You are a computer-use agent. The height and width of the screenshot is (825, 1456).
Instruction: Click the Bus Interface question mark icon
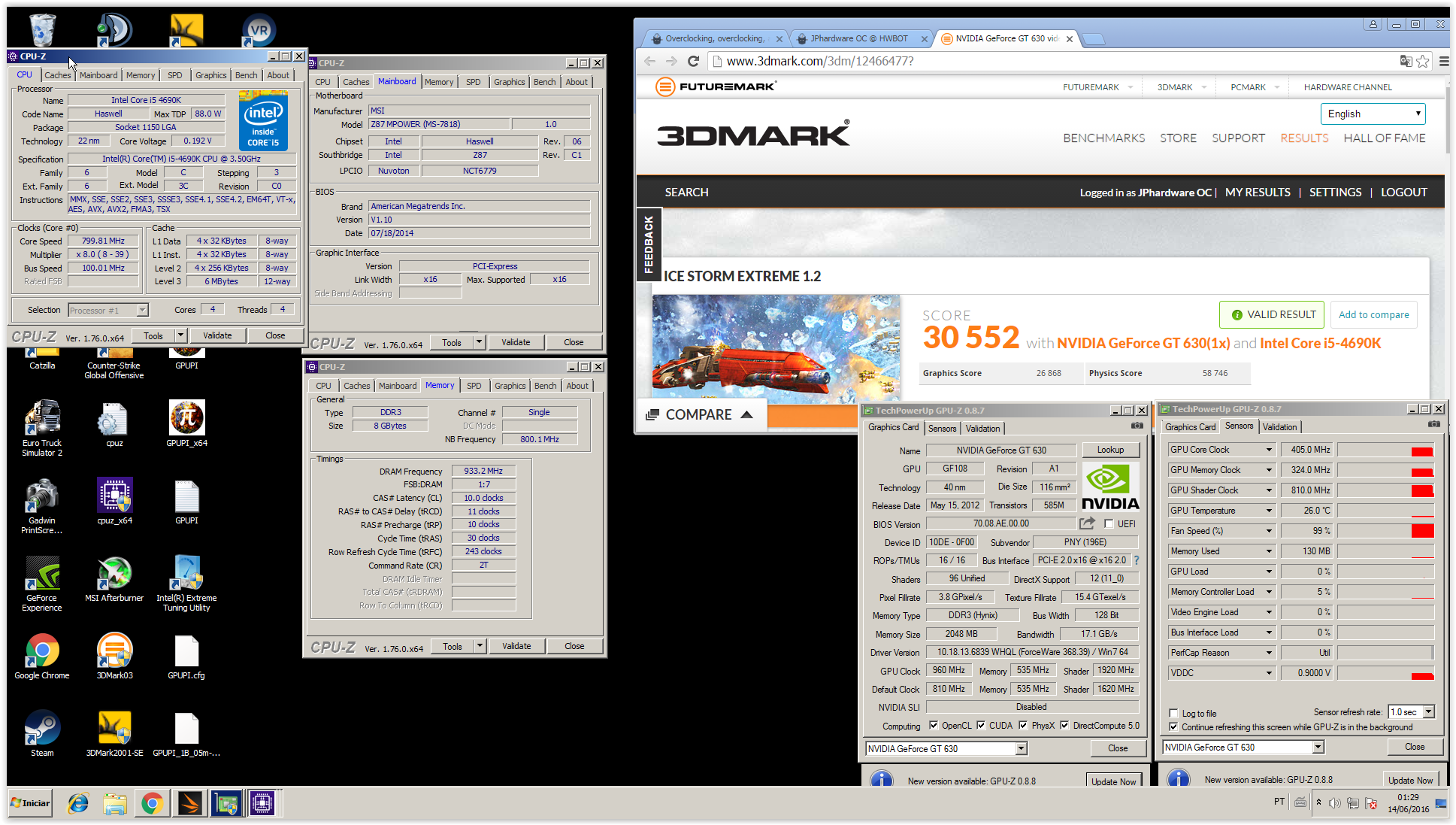[x=1137, y=560]
